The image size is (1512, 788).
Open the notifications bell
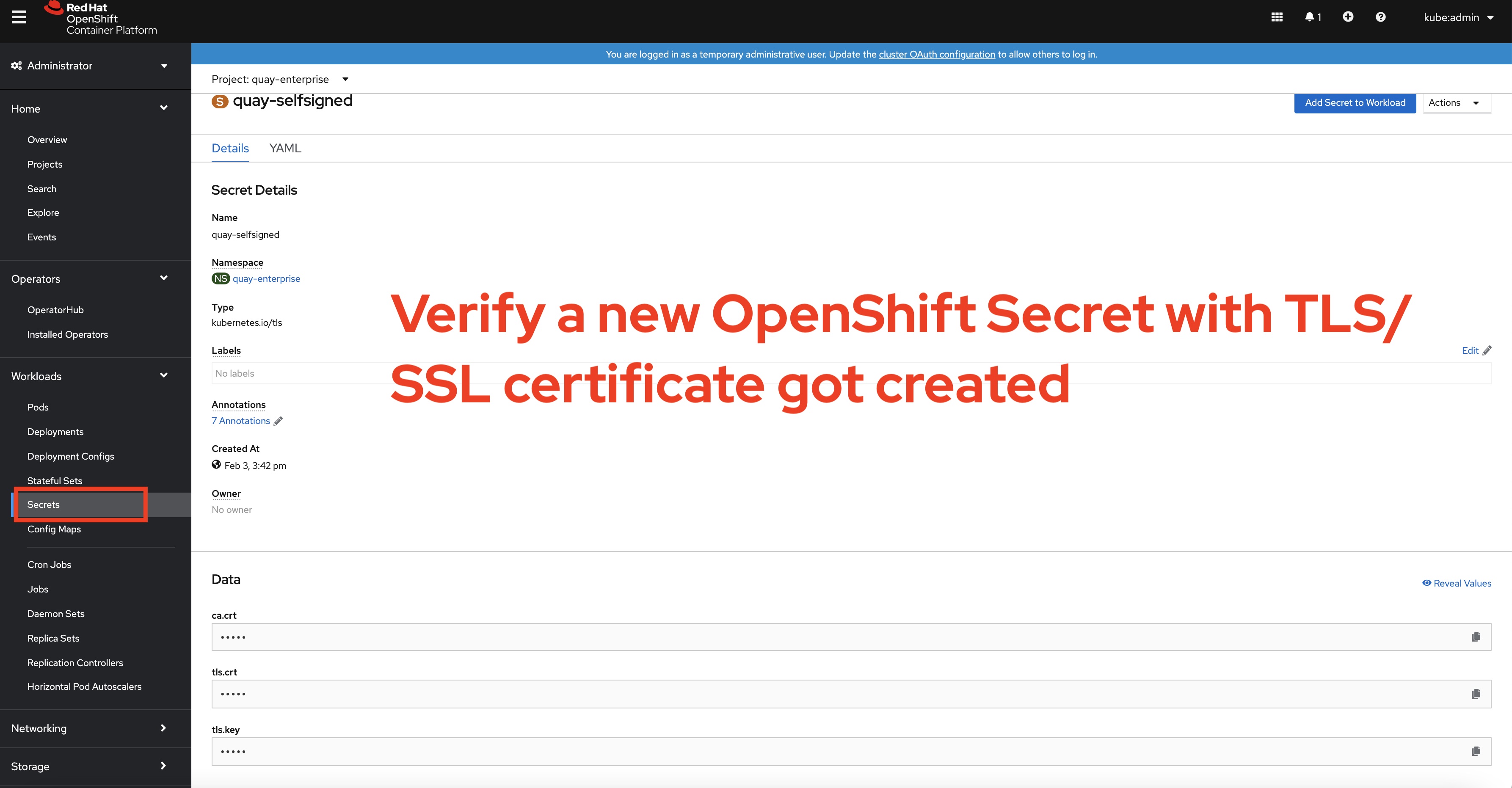point(1313,17)
